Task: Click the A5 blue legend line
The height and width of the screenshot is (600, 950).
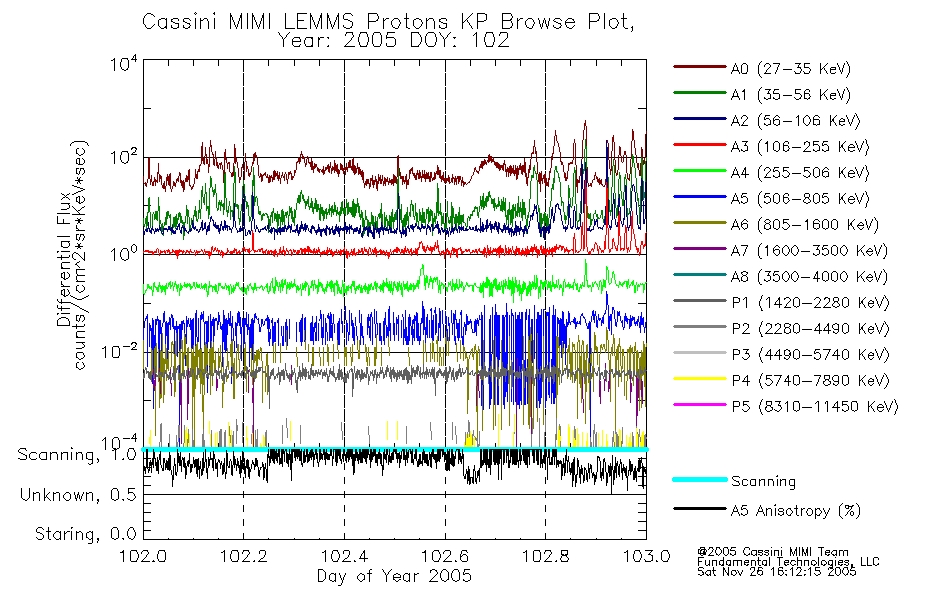Action: (x=700, y=197)
